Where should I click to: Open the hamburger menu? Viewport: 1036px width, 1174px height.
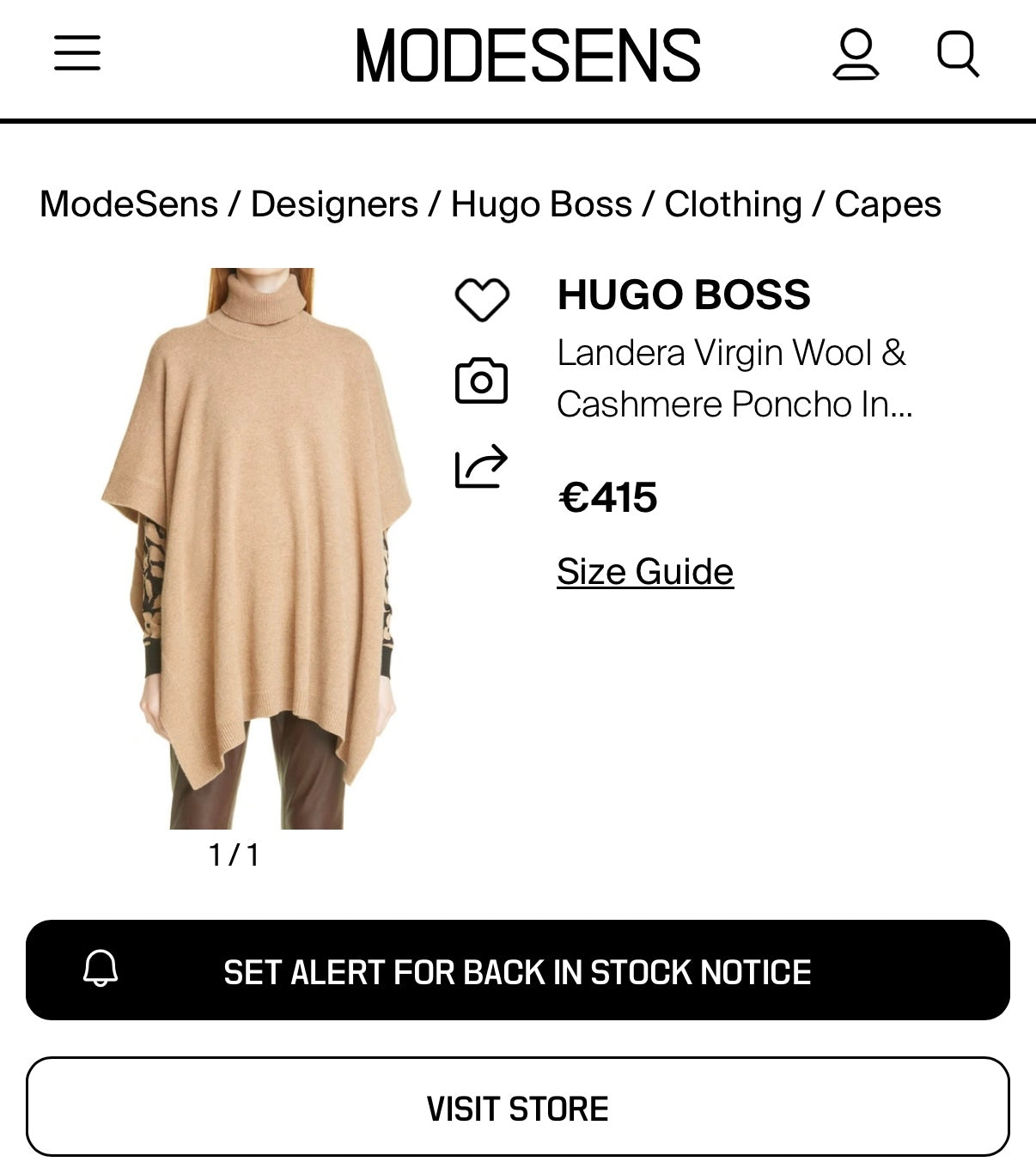pos(77,53)
